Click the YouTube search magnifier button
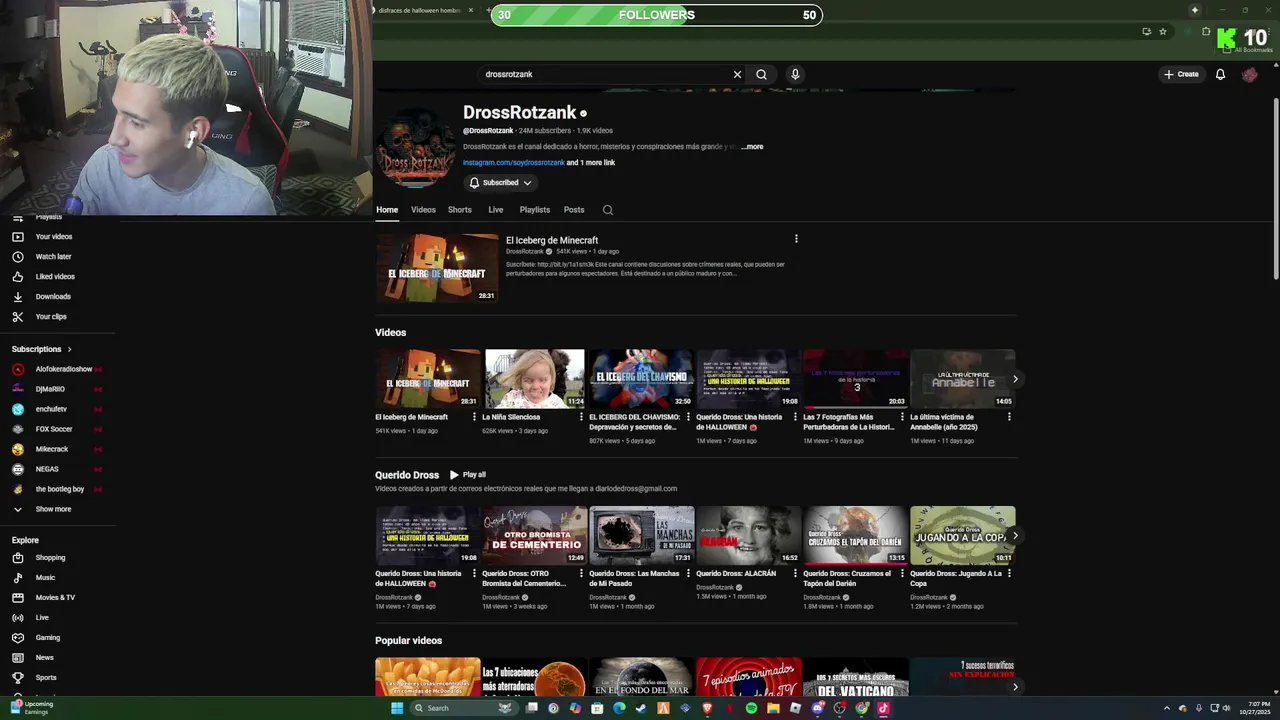This screenshot has height=720, width=1280. tap(761, 74)
